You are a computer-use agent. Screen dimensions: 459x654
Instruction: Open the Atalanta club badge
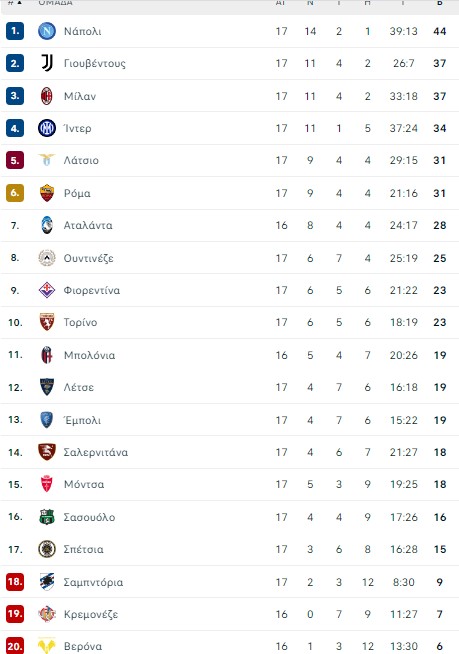click(x=47, y=225)
